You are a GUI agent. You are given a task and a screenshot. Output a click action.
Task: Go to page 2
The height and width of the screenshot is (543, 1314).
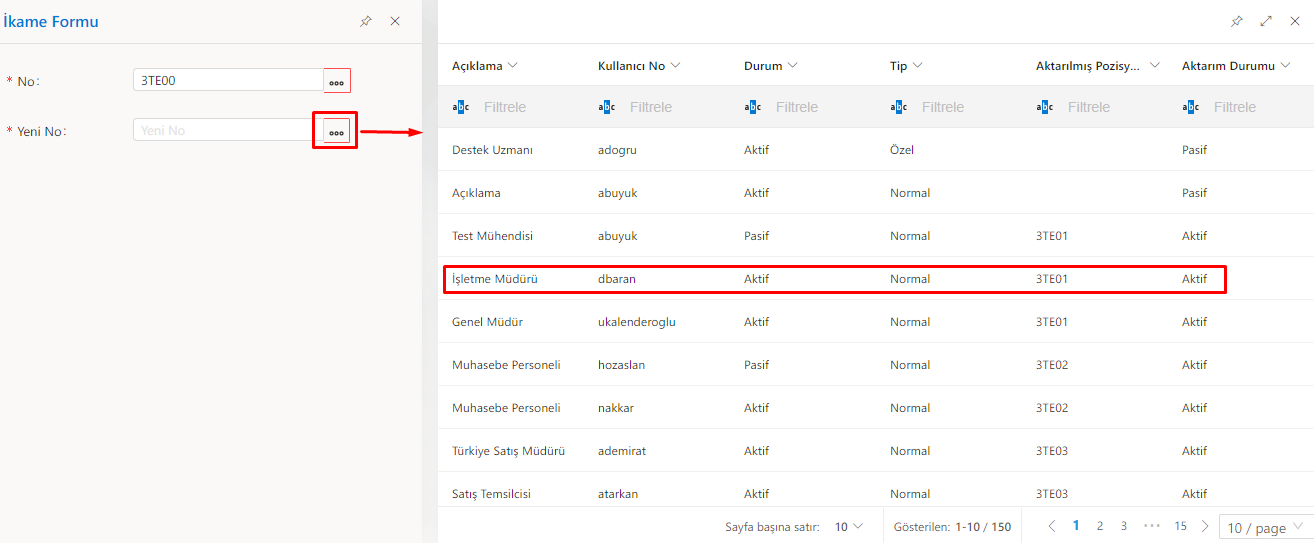click(1100, 526)
